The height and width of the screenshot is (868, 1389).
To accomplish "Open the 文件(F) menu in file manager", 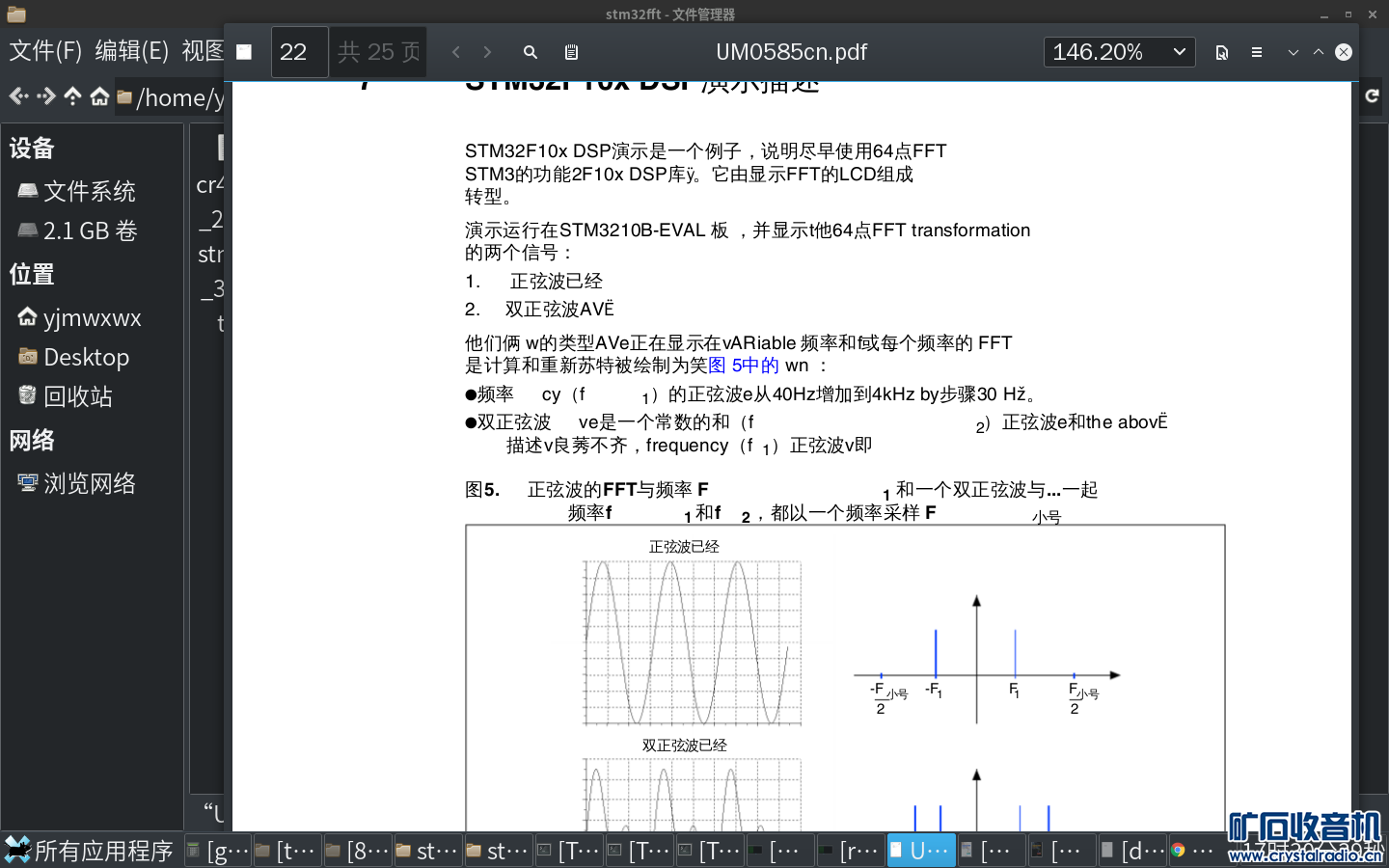I will [45, 50].
